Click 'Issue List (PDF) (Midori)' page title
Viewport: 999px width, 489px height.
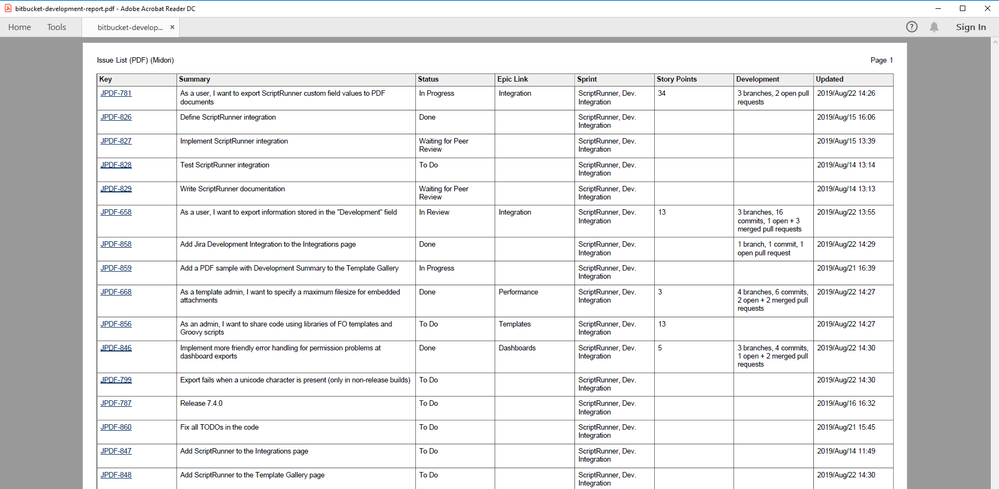tap(135, 60)
